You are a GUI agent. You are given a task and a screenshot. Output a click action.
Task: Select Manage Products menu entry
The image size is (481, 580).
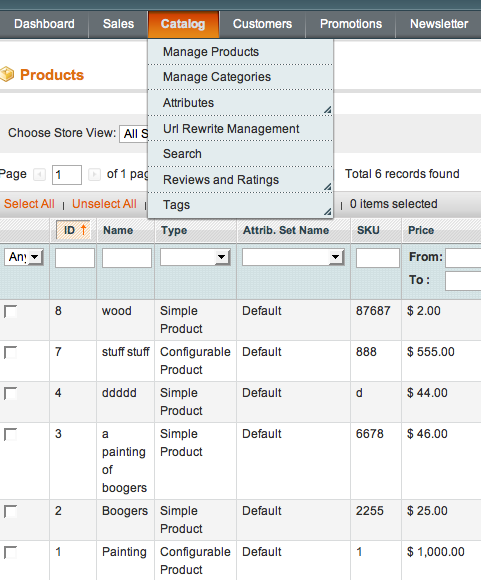coord(240,52)
